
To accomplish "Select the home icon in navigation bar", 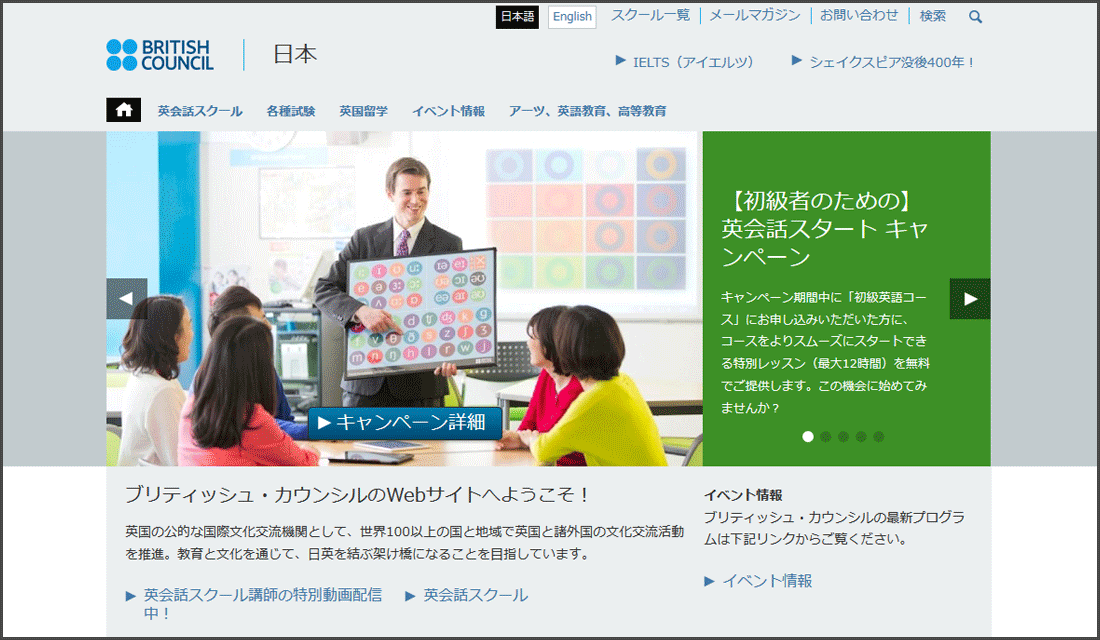I will click(x=122, y=110).
